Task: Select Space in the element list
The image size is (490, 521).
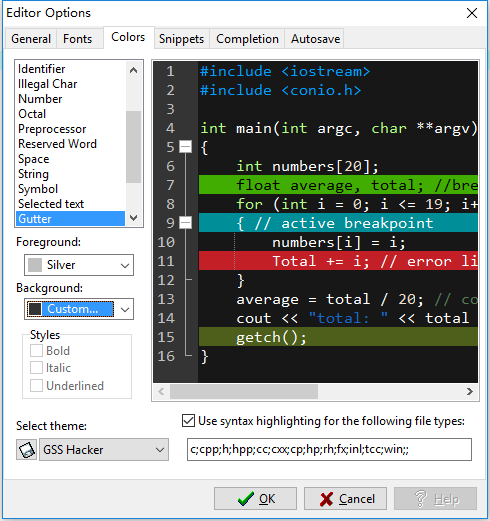Action: click(x=70, y=159)
